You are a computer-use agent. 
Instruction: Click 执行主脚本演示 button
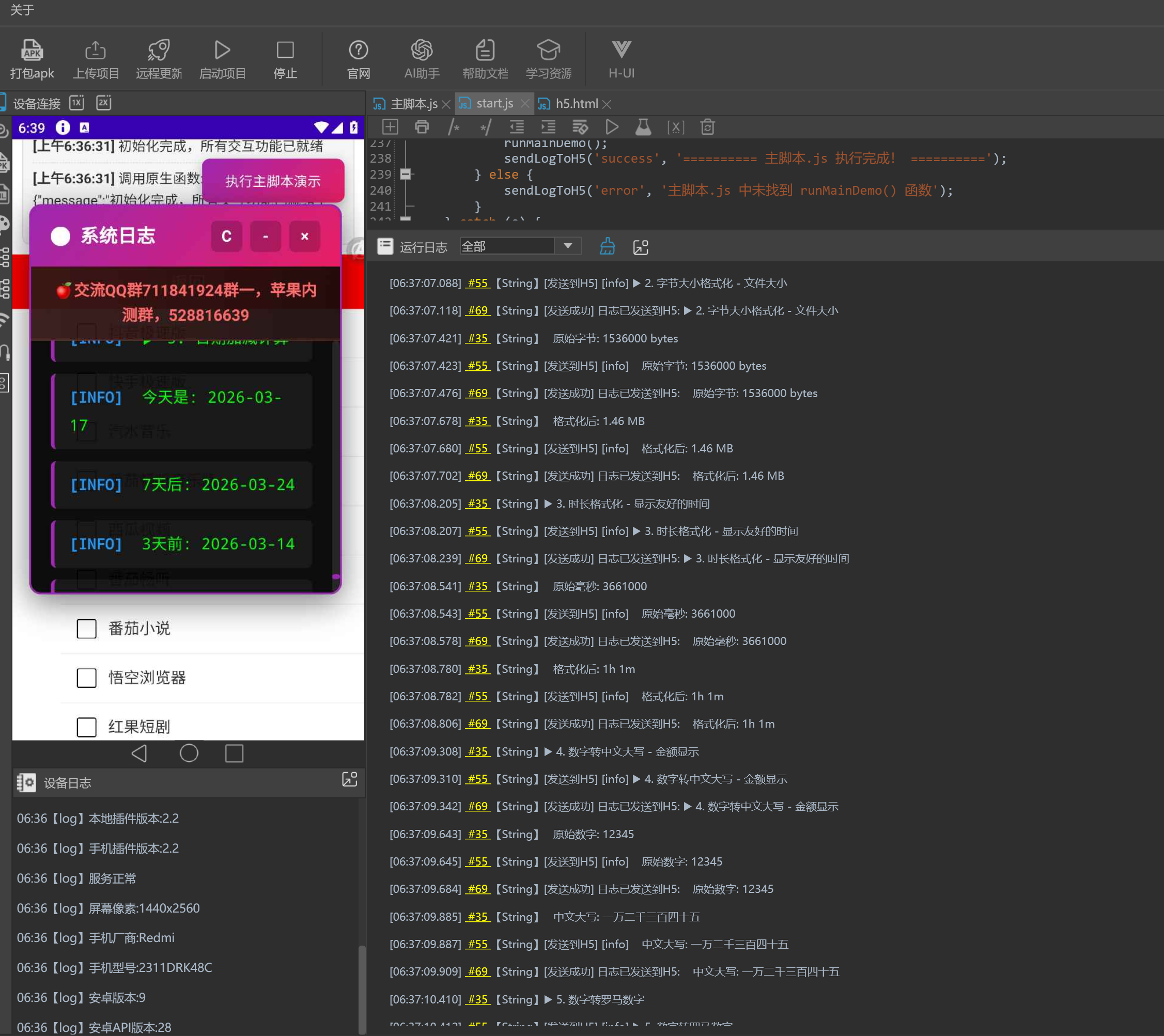(273, 181)
